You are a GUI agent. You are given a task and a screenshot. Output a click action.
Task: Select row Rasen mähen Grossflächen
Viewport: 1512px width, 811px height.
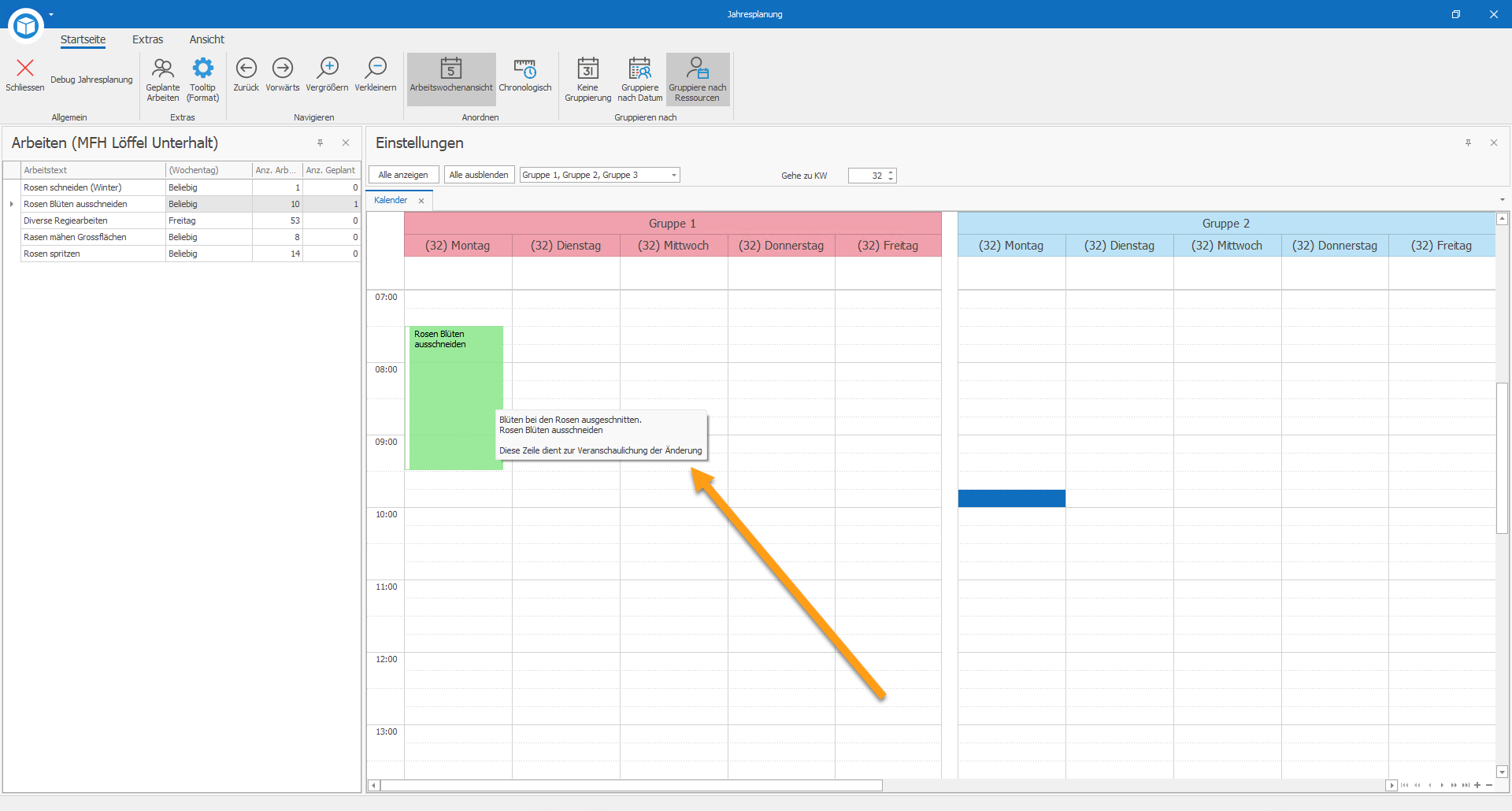point(182,237)
